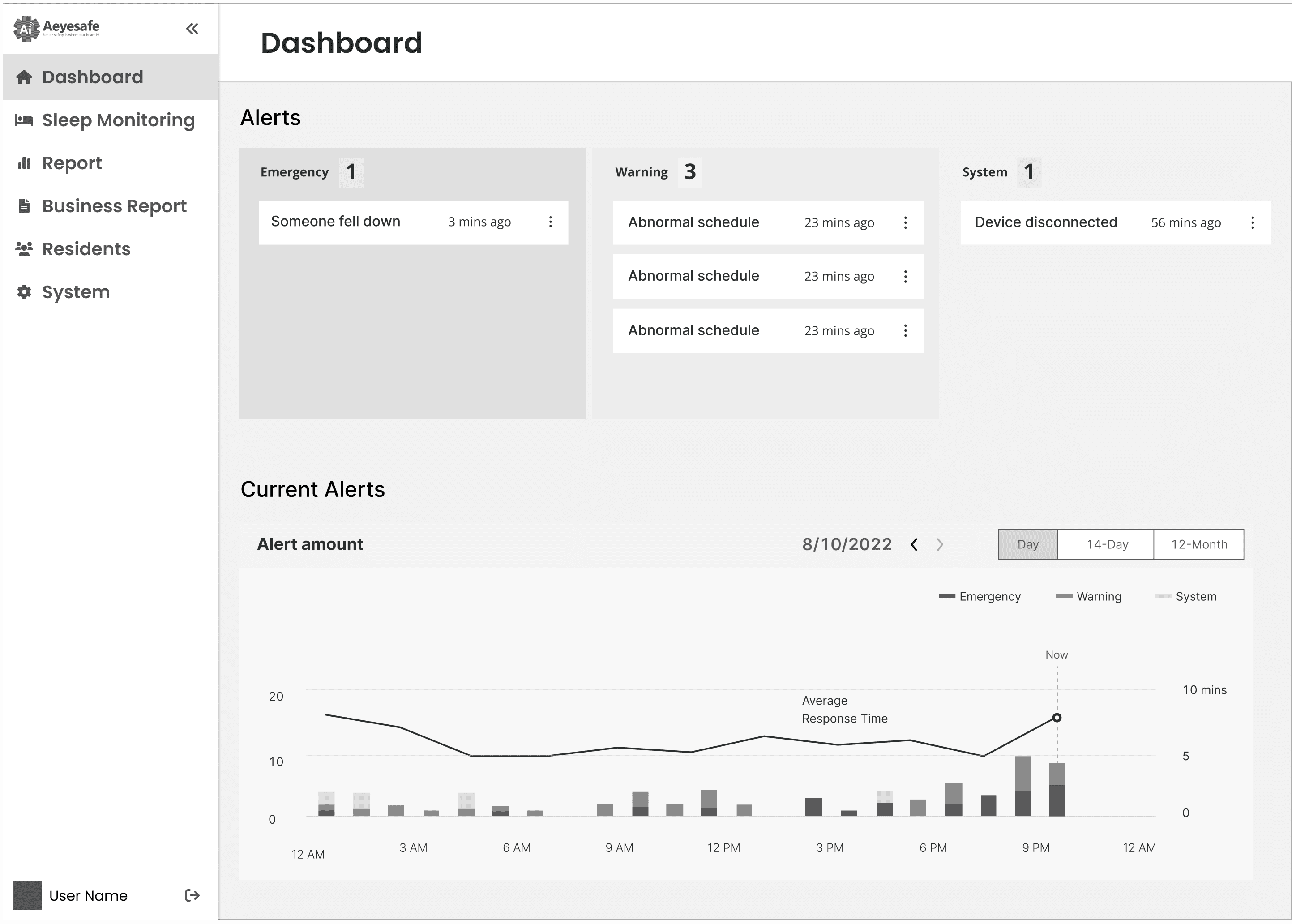Click the Business Report document icon
1292x924 pixels.
pos(24,206)
